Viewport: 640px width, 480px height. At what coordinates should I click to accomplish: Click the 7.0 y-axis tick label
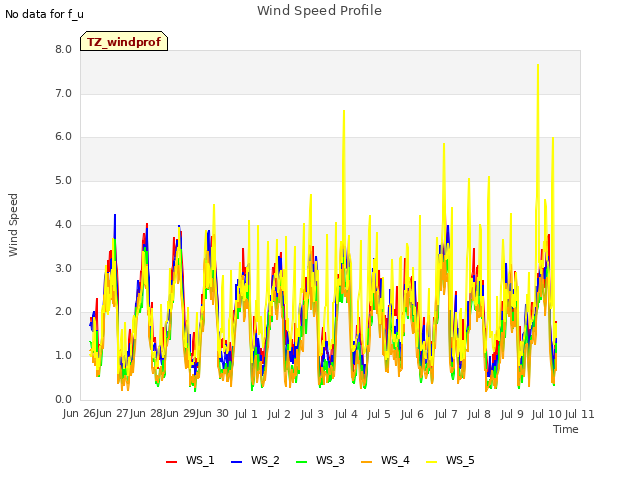click(x=63, y=94)
